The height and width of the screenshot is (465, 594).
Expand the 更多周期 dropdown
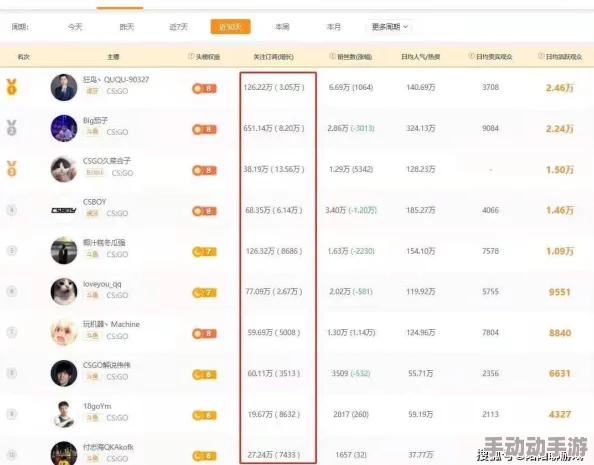[x=389, y=27]
